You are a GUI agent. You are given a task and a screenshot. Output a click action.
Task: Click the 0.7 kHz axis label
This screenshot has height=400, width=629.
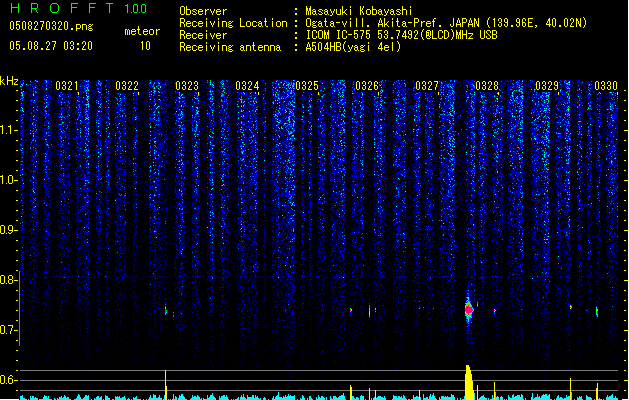[8, 330]
